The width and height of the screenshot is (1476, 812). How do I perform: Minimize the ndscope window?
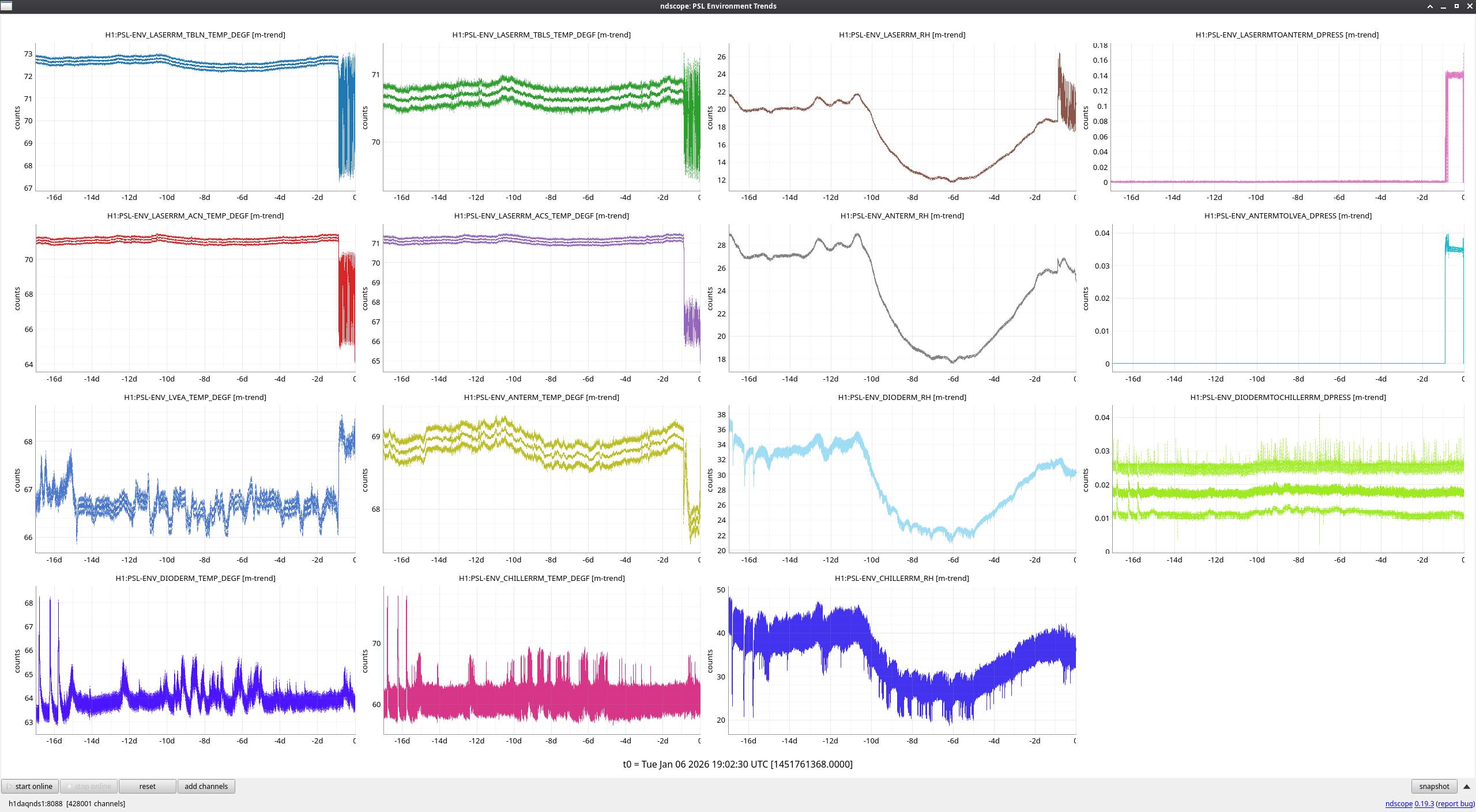coord(1443,6)
